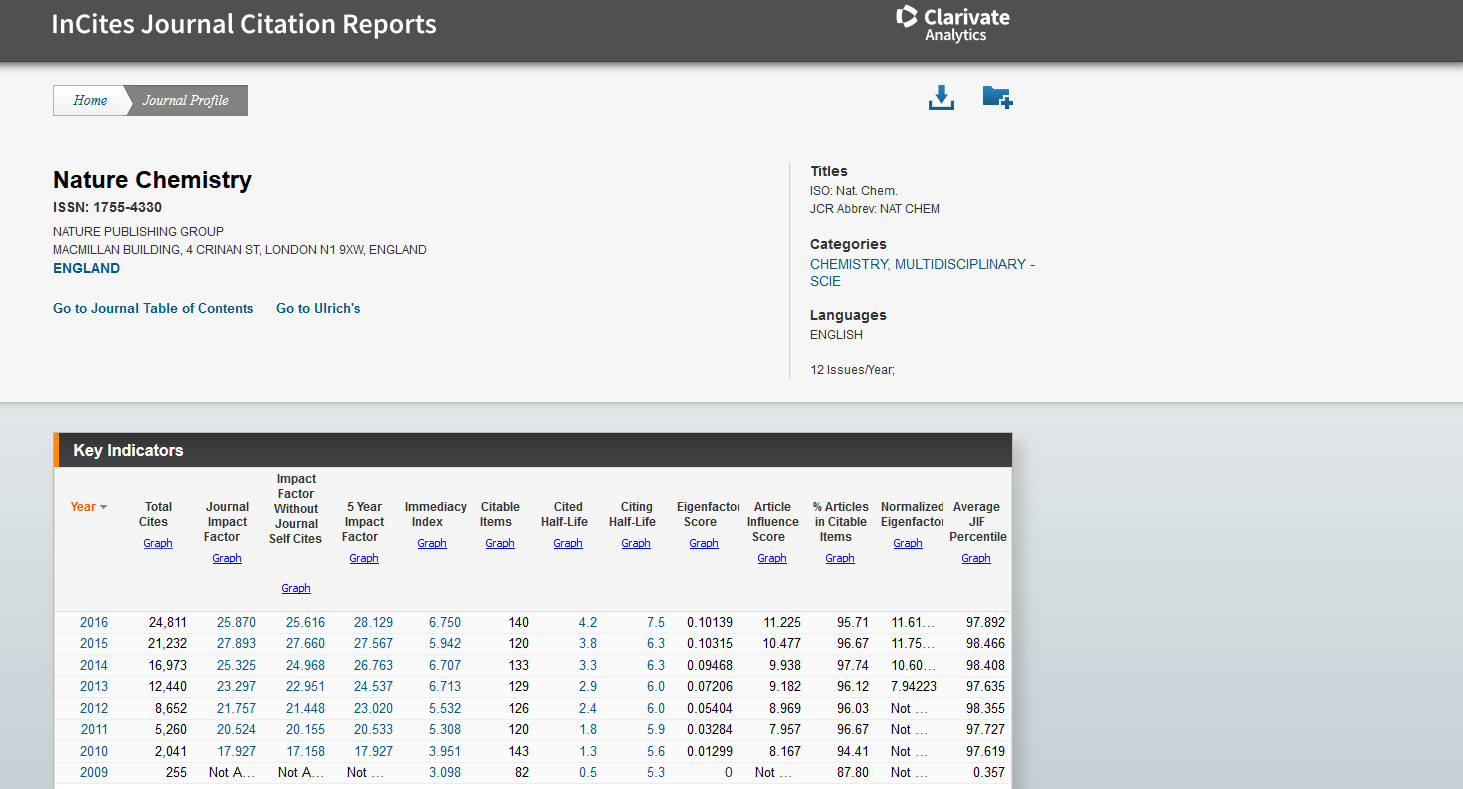This screenshot has width=1463, height=789.
Task: Open Go to Ulrich's link
Action: point(318,308)
